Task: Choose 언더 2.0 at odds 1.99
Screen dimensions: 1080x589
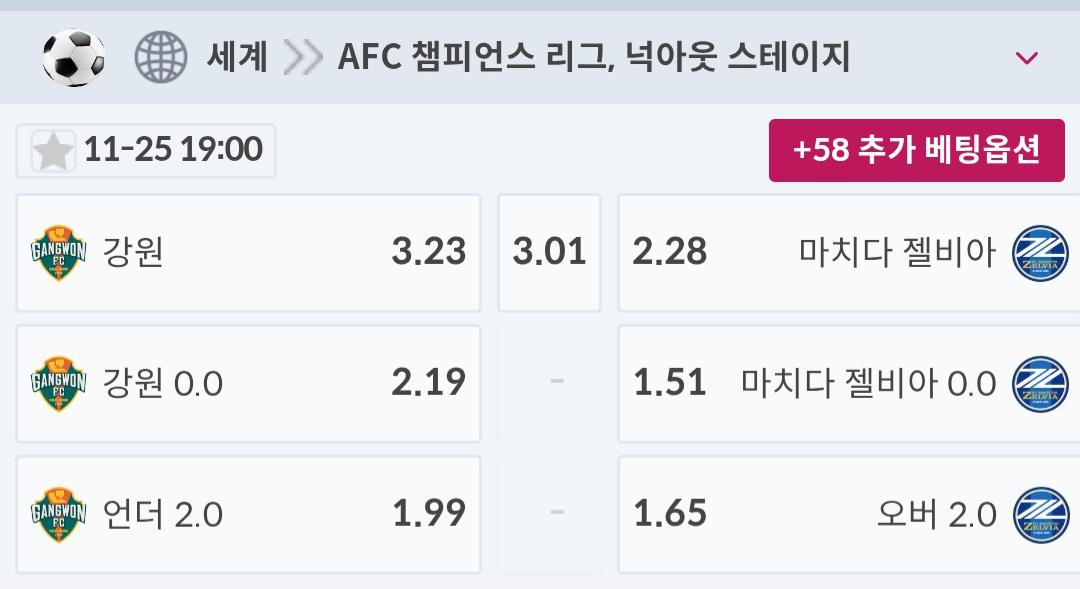Action: (x=248, y=514)
